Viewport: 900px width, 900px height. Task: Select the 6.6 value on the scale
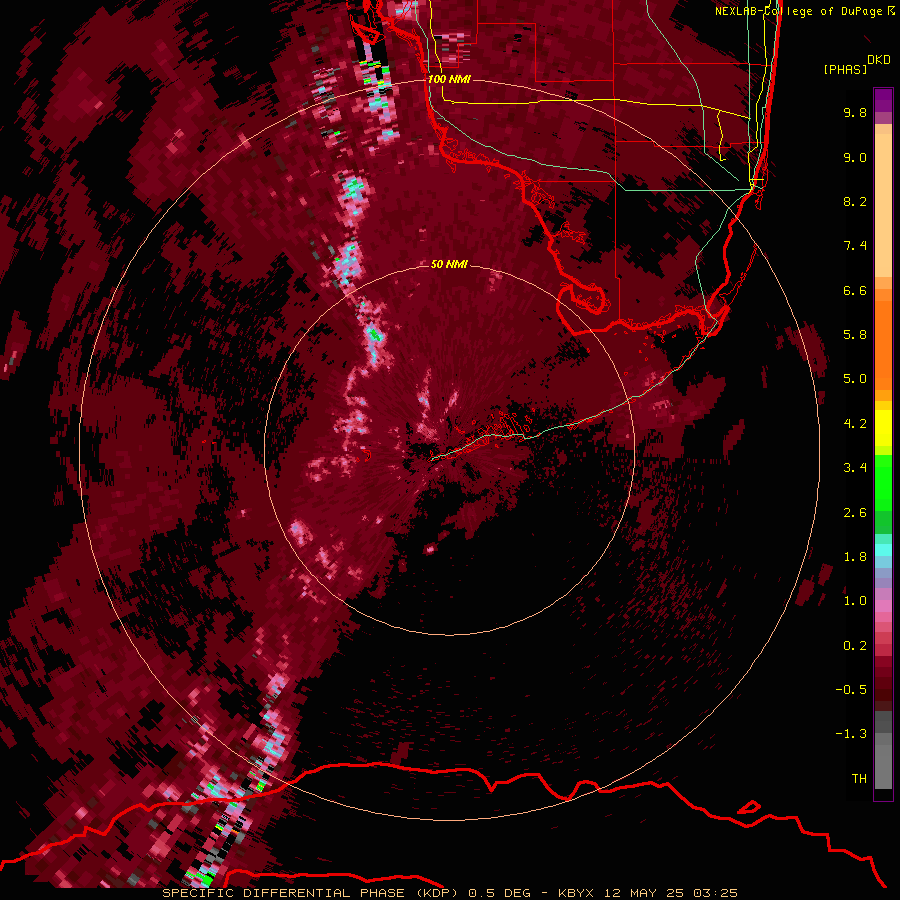pyautogui.click(x=855, y=290)
